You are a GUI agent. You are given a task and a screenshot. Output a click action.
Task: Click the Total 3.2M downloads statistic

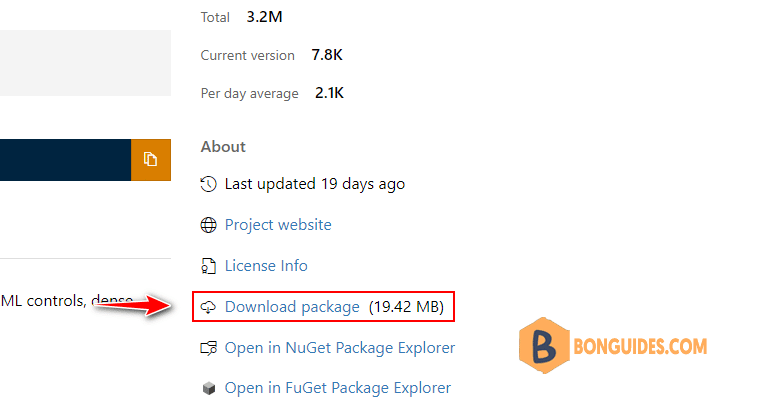point(241,17)
